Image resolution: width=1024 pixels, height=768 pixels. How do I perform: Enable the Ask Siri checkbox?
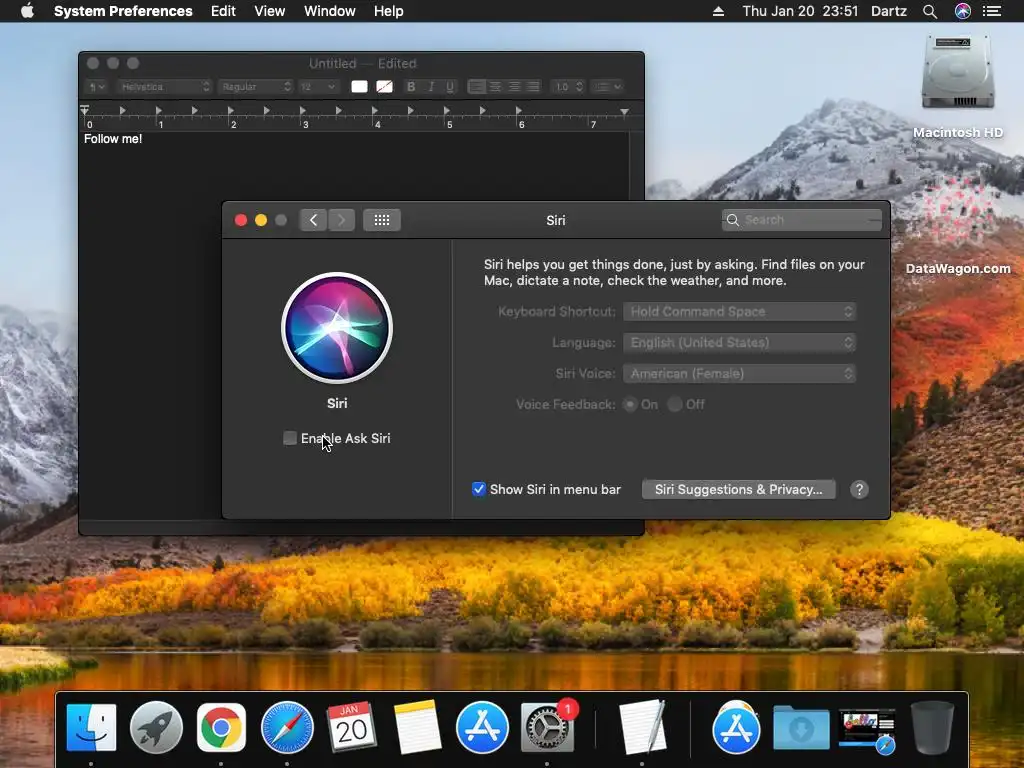[x=290, y=438]
